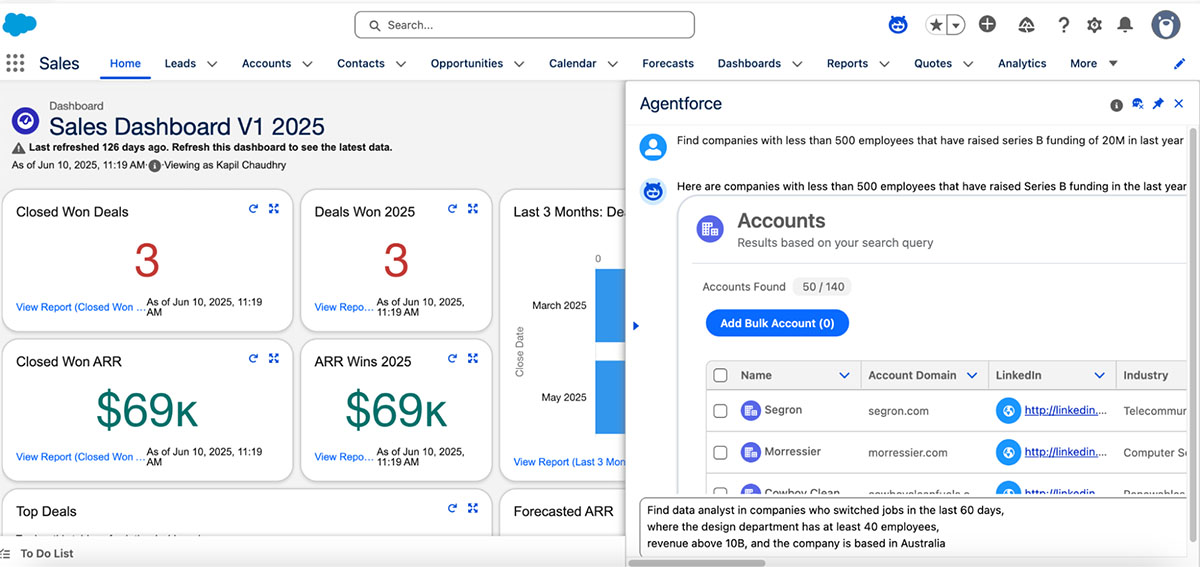Go to the Analytics tab
Viewport: 1200px width, 567px height.
[x=1021, y=64]
